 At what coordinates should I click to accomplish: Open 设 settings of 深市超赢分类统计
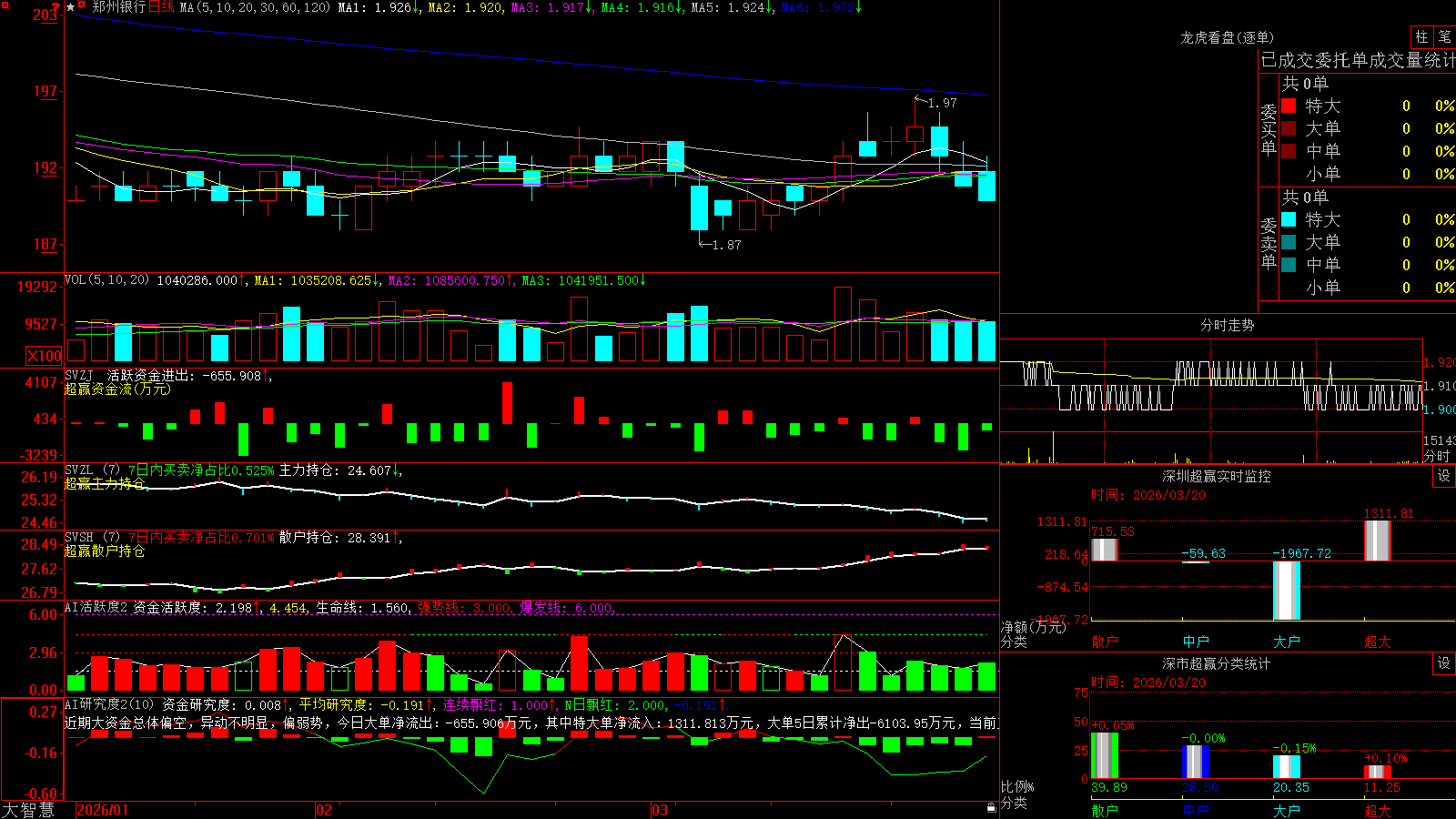[x=1443, y=663]
